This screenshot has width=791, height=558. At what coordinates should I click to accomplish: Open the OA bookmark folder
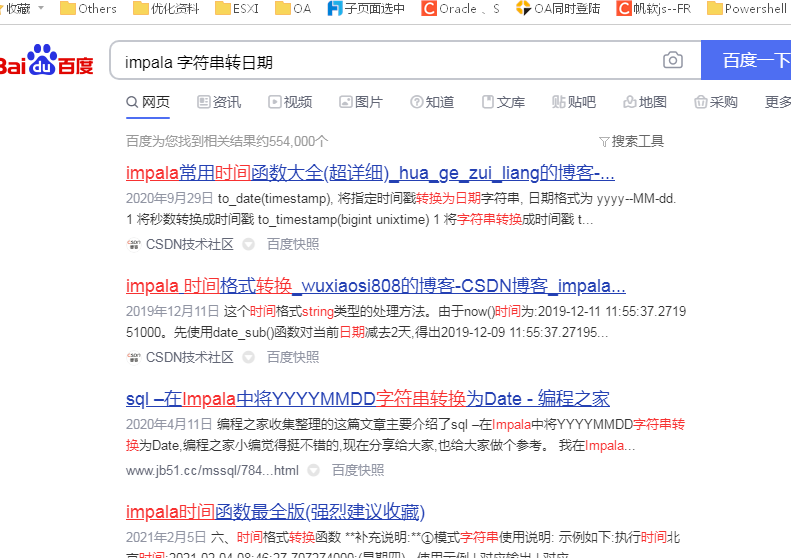pos(293,9)
